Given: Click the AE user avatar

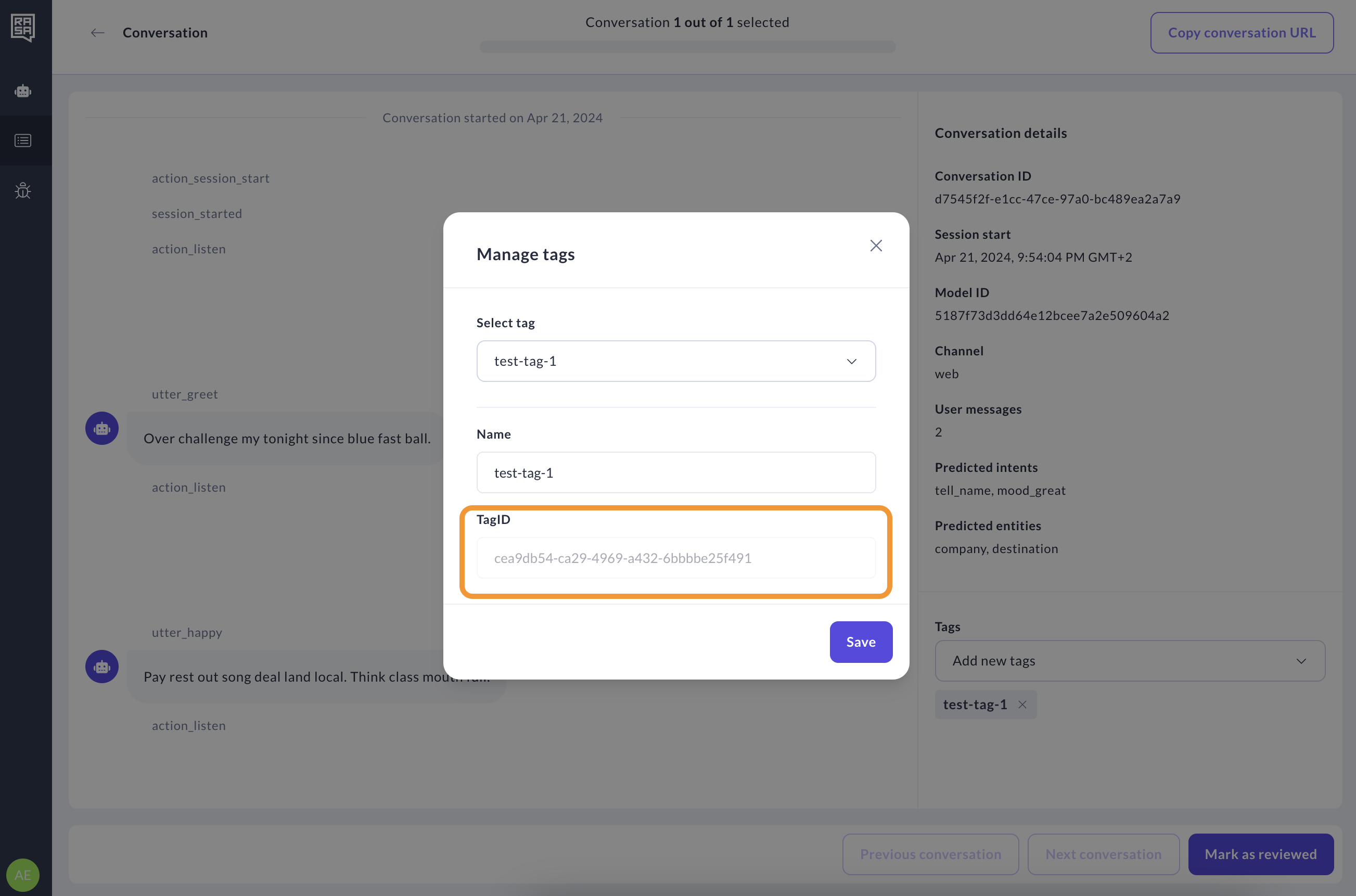Looking at the screenshot, I should click(22, 874).
